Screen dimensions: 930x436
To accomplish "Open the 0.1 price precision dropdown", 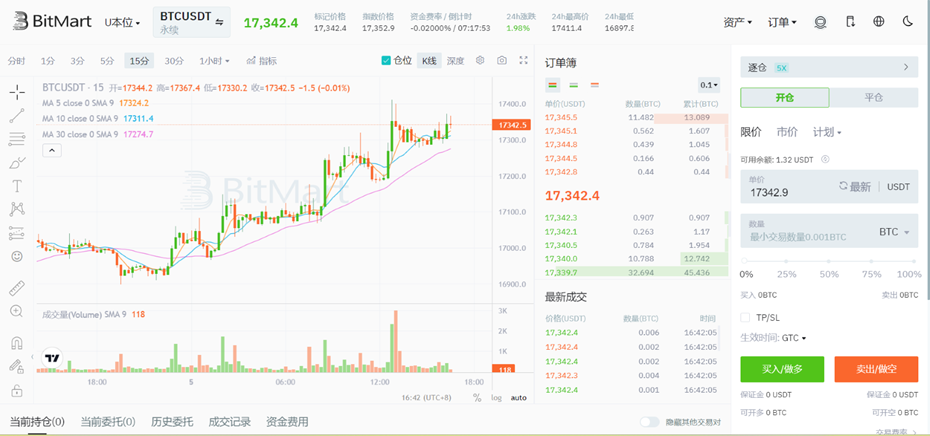I will click(709, 85).
